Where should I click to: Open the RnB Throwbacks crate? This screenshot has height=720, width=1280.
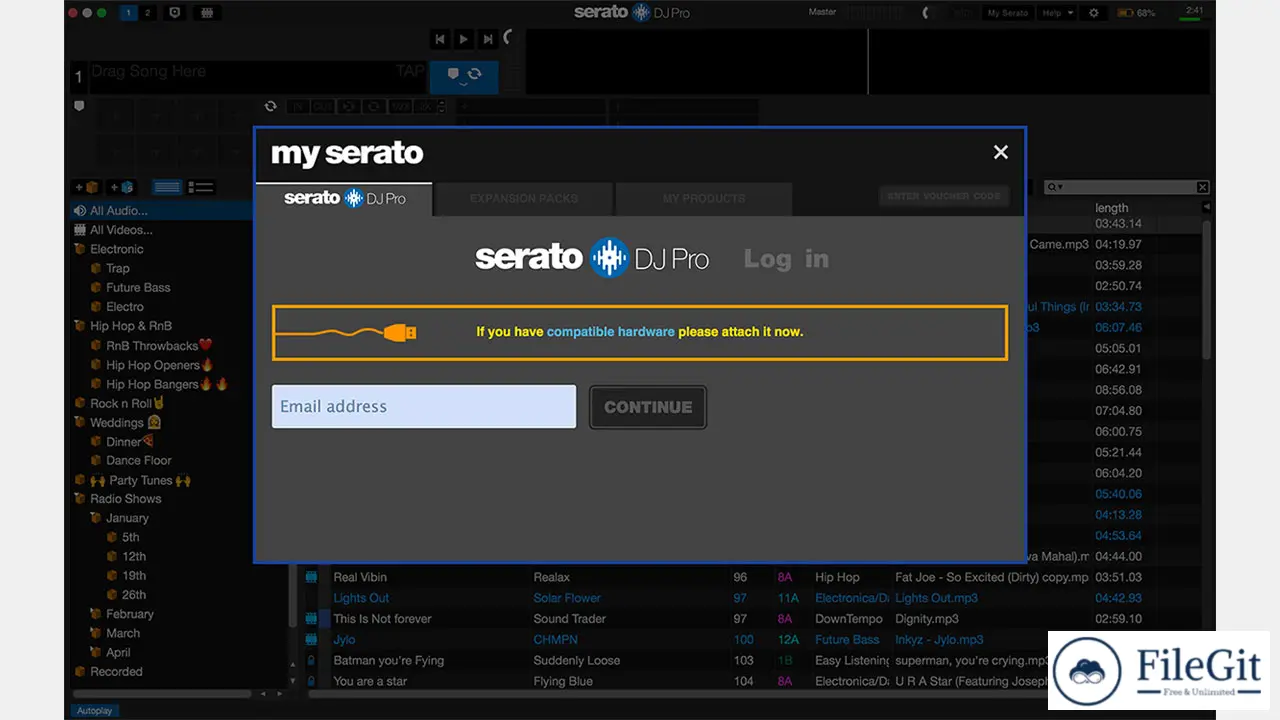pyautogui.click(x=159, y=345)
